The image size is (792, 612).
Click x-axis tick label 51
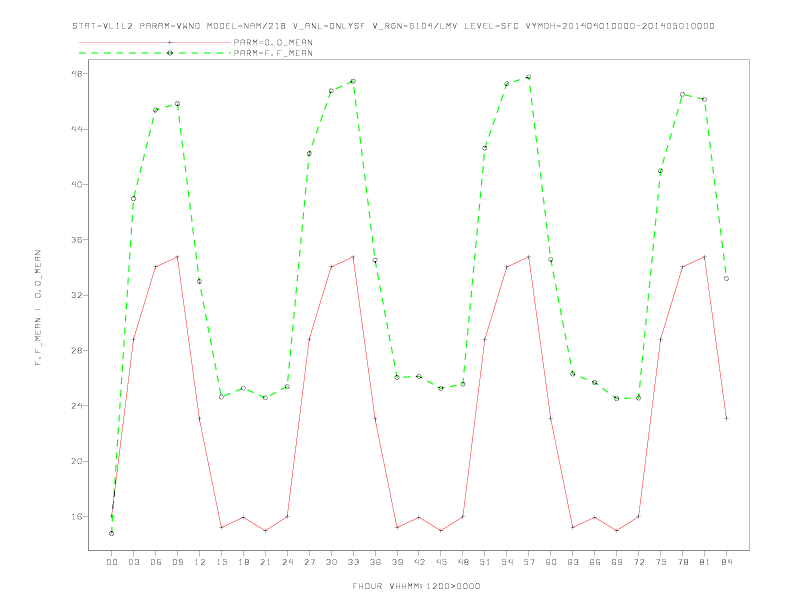pos(485,562)
